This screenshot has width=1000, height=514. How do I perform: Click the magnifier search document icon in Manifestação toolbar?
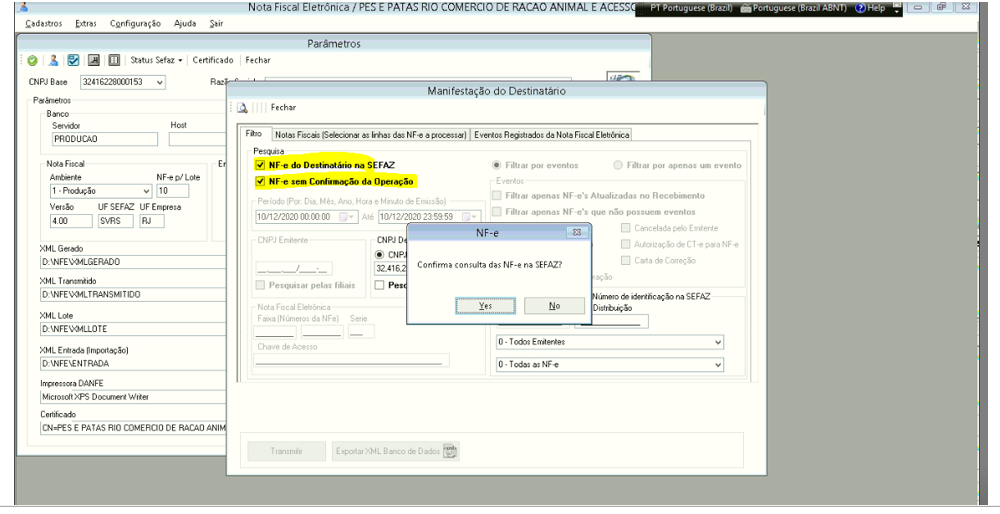242,108
